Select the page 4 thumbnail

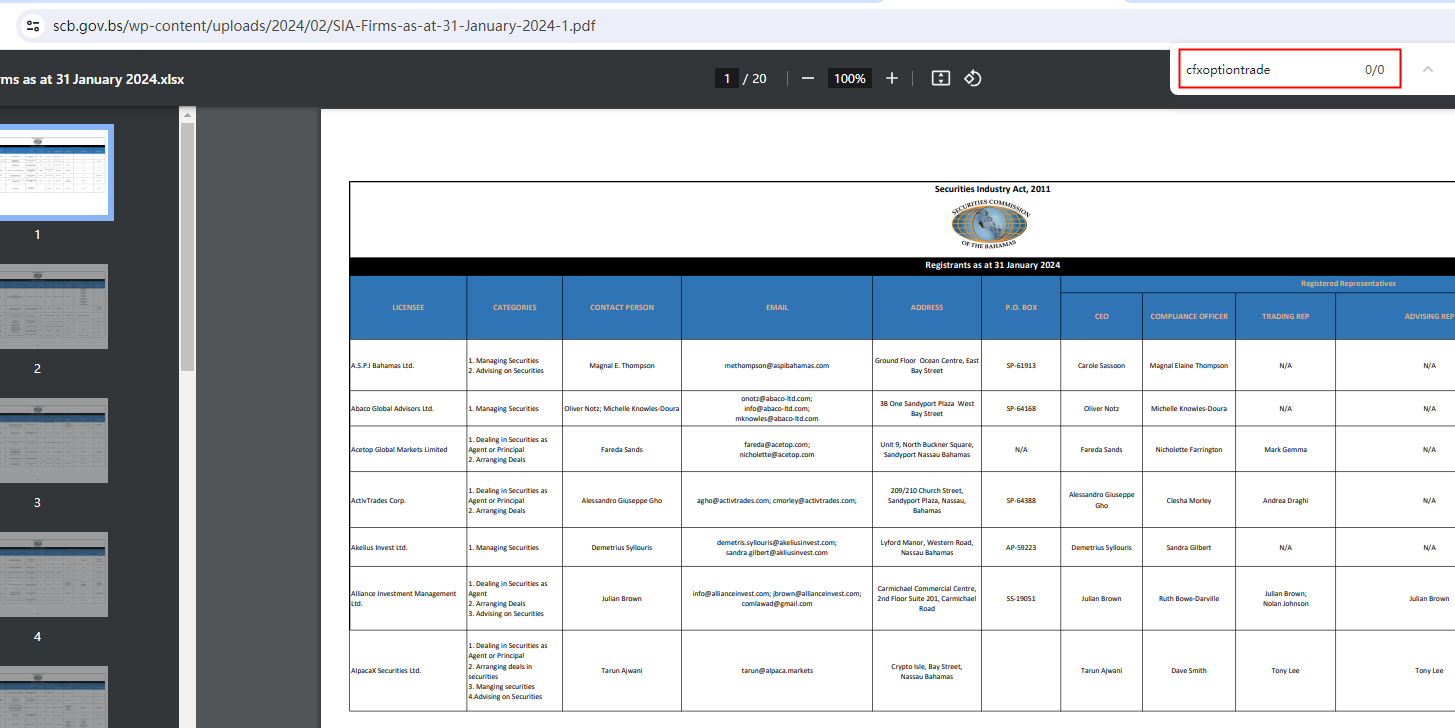55,574
